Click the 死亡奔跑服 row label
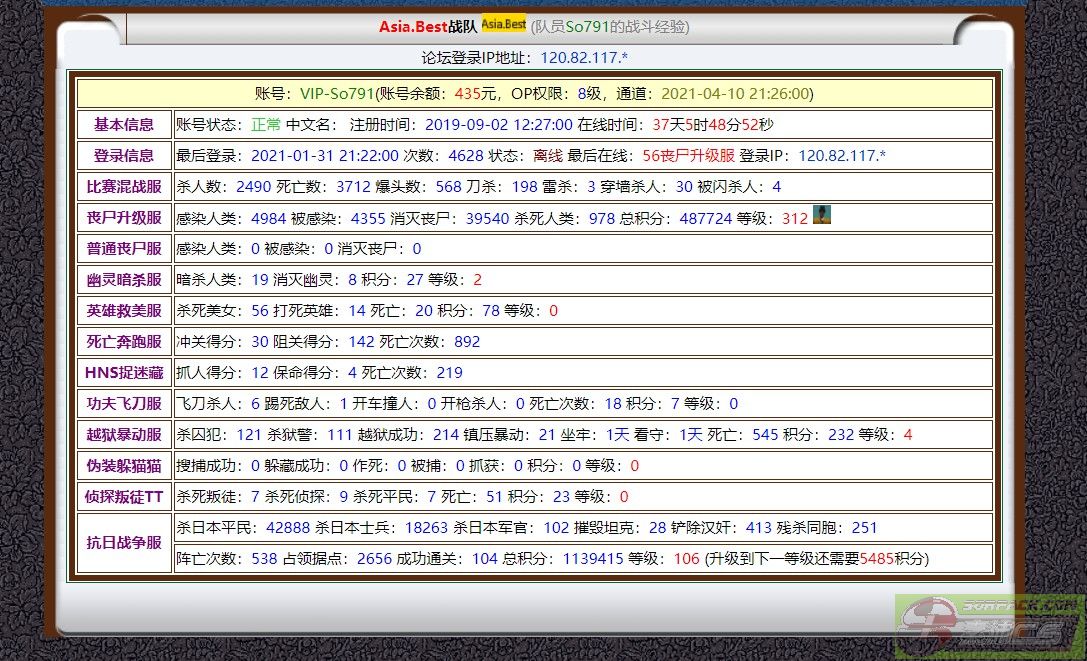The height and width of the screenshot is (661, 1087). 124,342
